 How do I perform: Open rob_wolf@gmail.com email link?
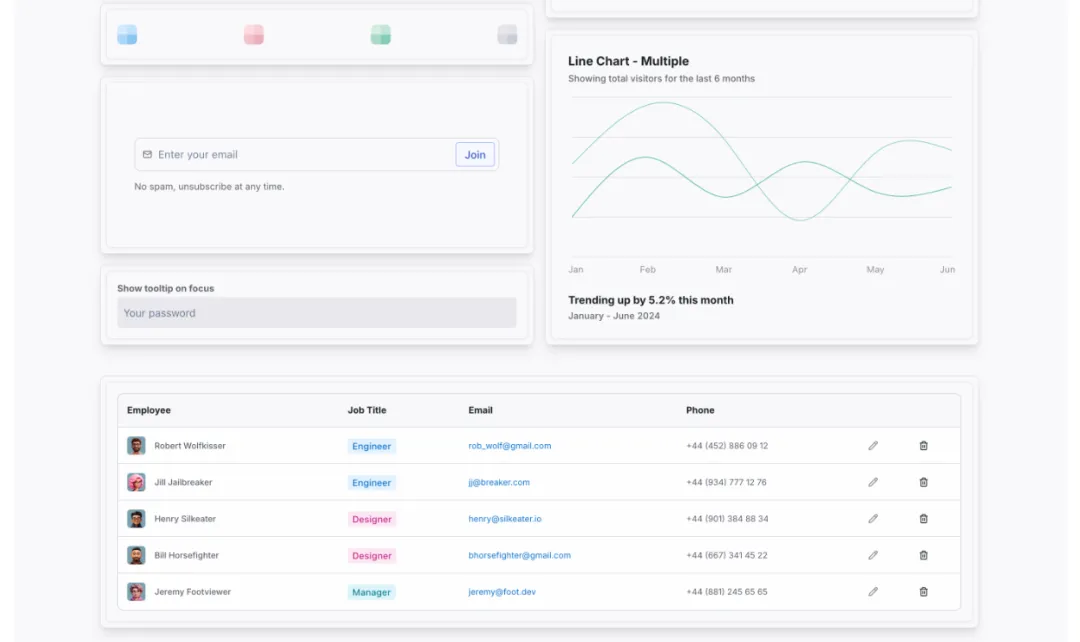(x=510, y=446)
